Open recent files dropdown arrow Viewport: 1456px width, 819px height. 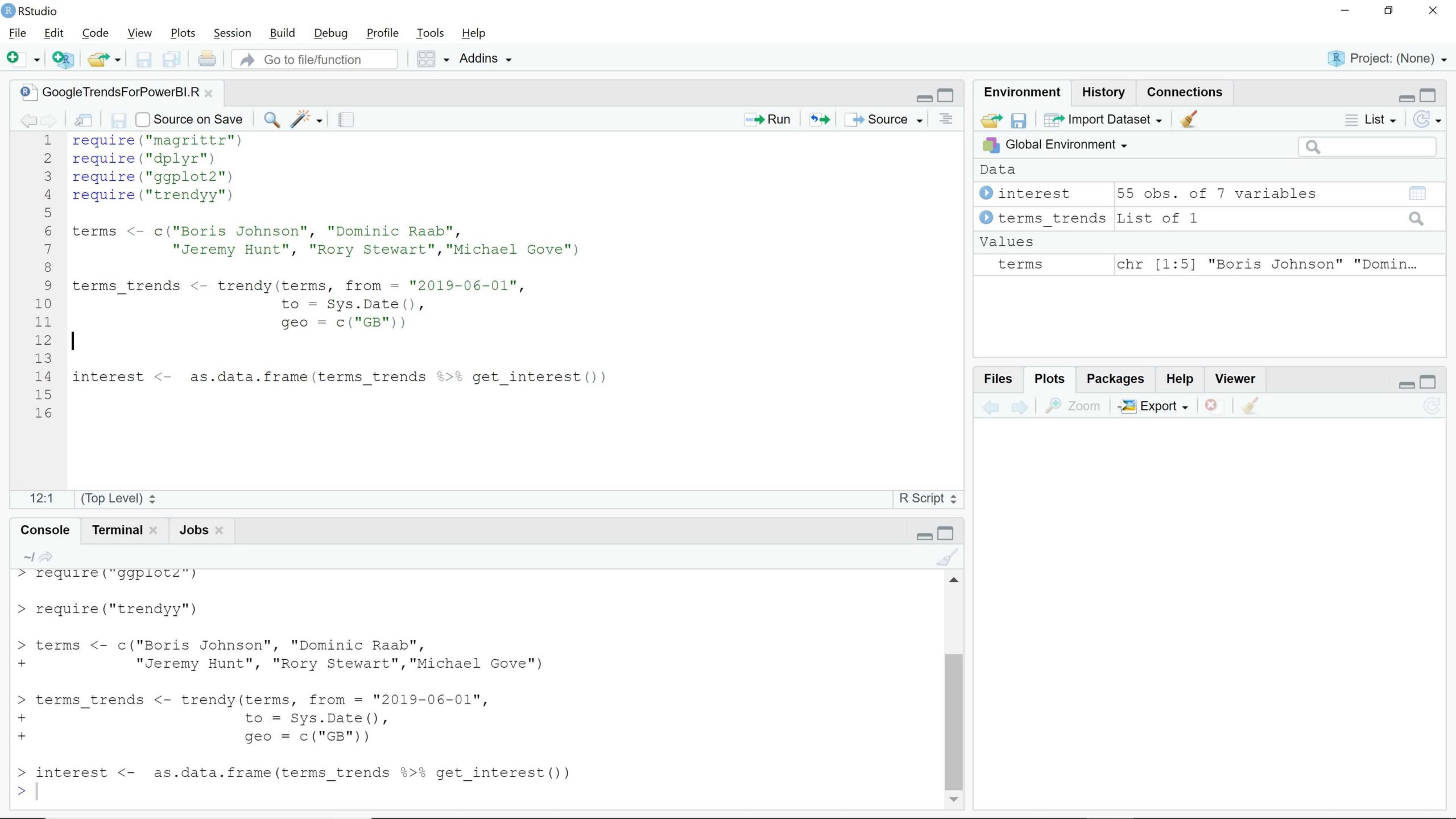pos(118,60)
